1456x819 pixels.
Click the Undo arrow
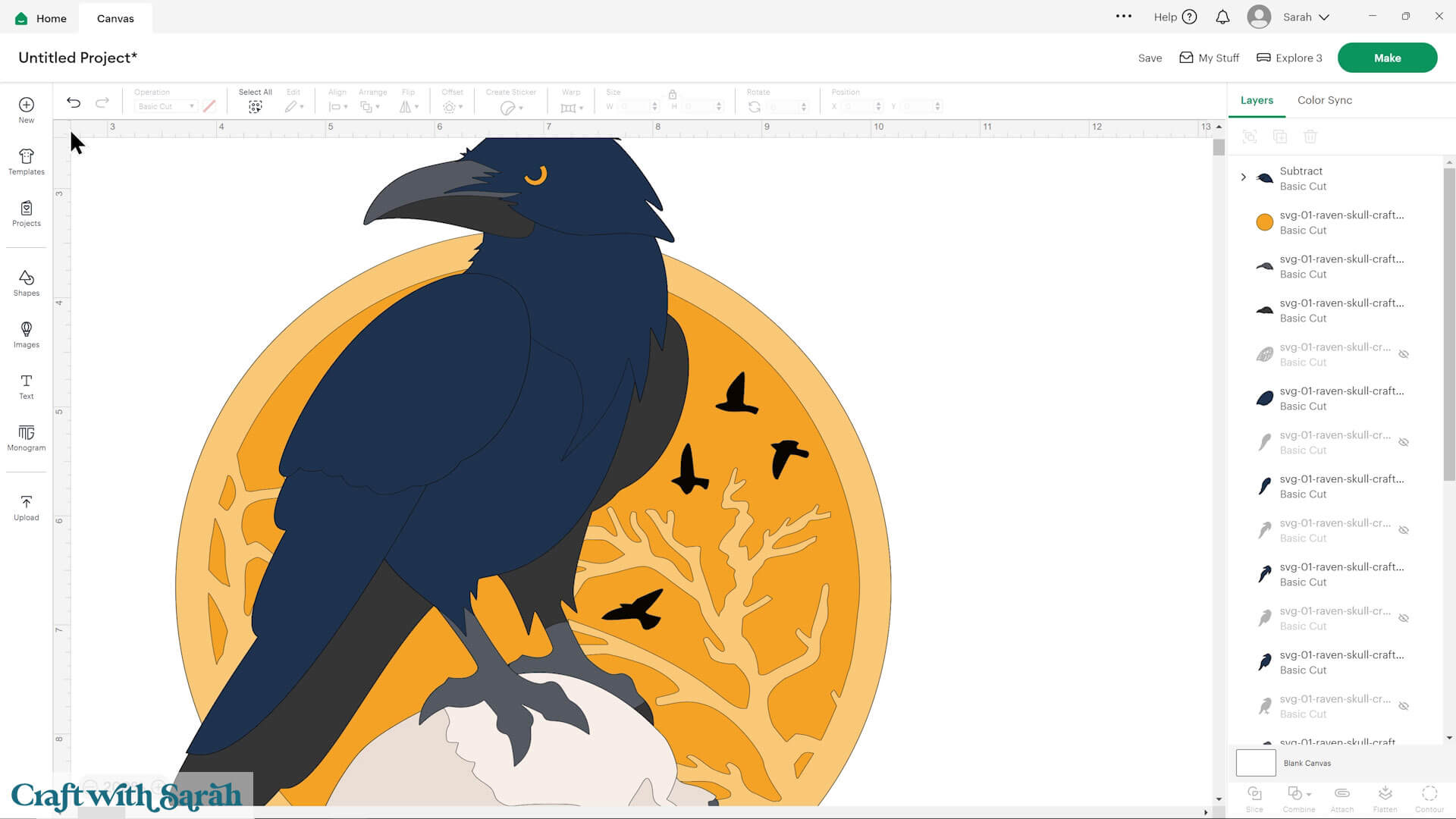[74, 101]
